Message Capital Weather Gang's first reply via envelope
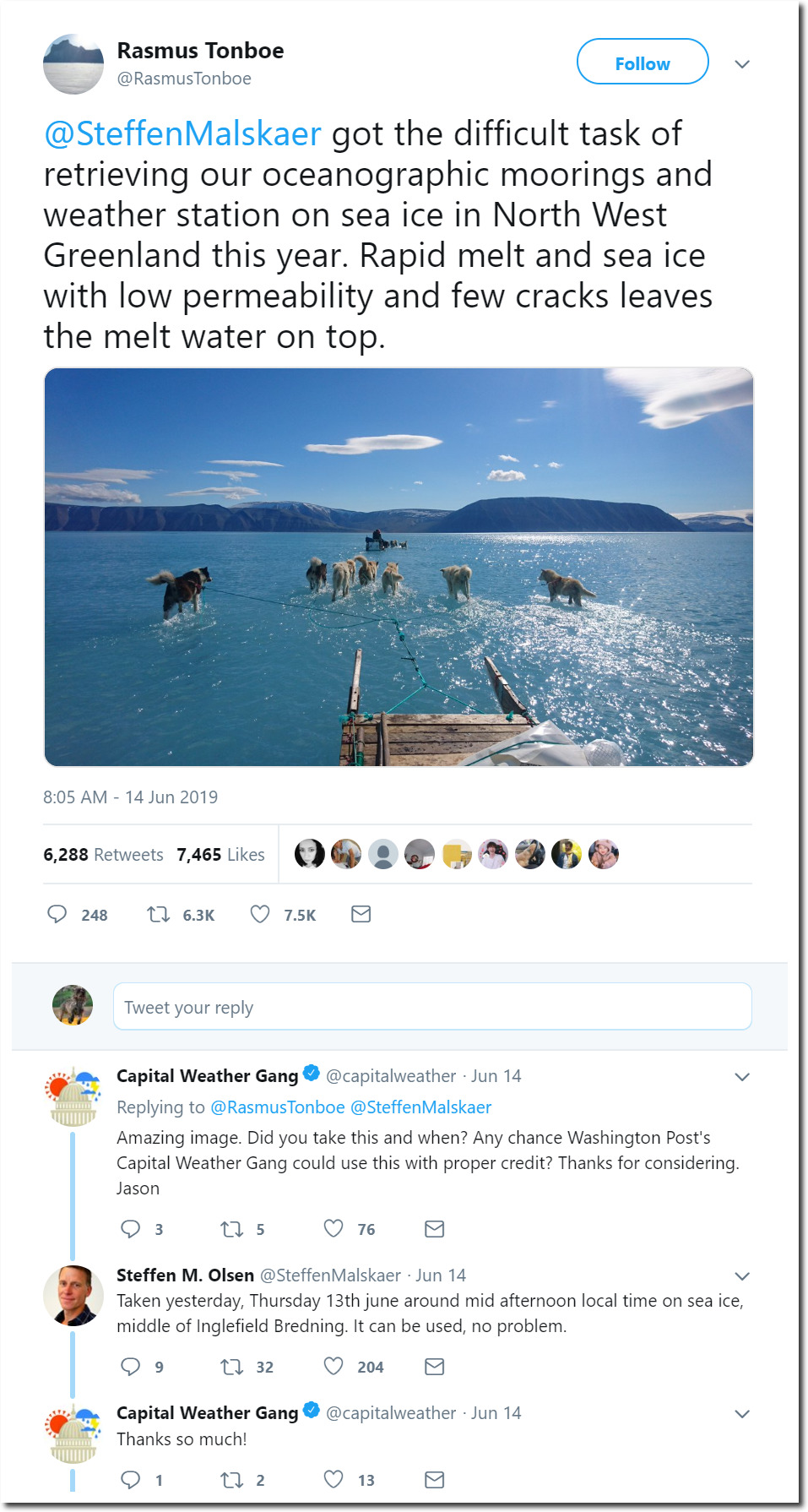This screenshot has width=808, height=1512. click(434, 1228)
